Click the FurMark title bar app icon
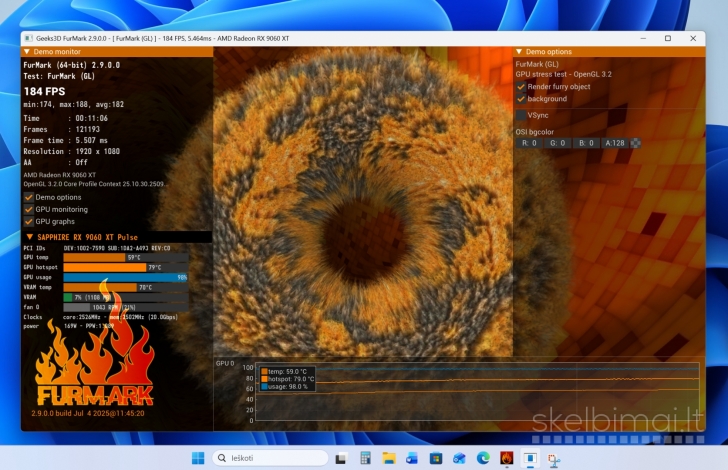728x470 pixels. point(29,37)
